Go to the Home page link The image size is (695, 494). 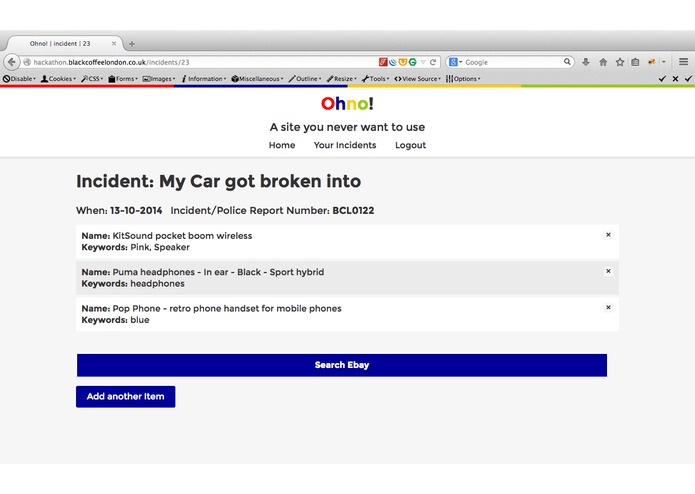(x=282, y=145)
